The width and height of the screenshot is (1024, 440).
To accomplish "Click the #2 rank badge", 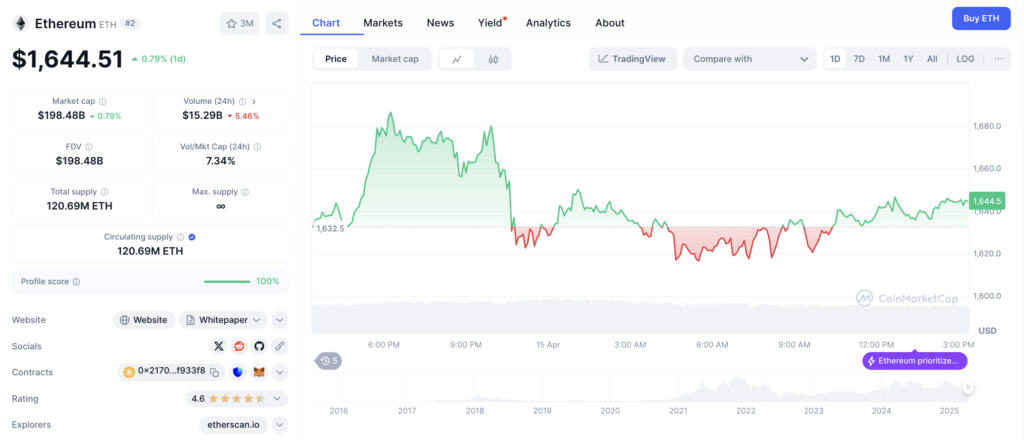I will tap(130, 24).
